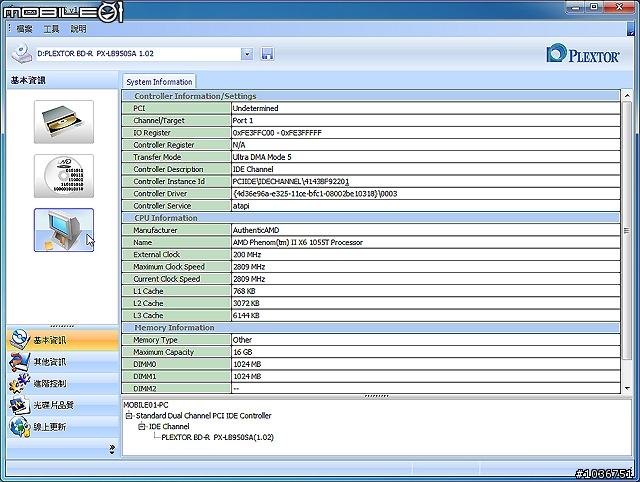Collapse the Standard Dual Channel PCI IDE Controller node
The image size is (640, 482).
tap(129, 416)
